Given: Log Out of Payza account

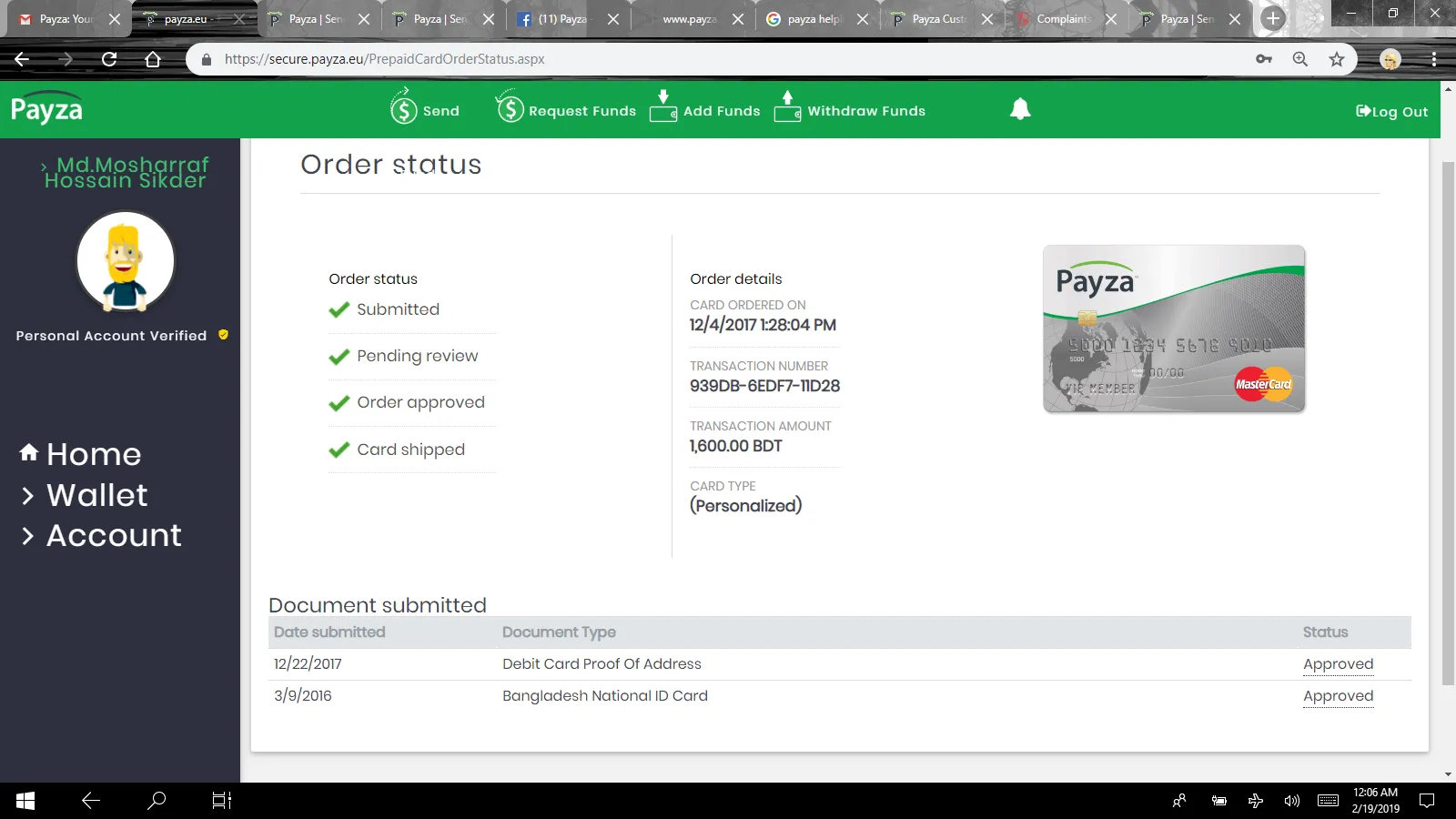Looking at the screenshot, I should (1391, 111).
